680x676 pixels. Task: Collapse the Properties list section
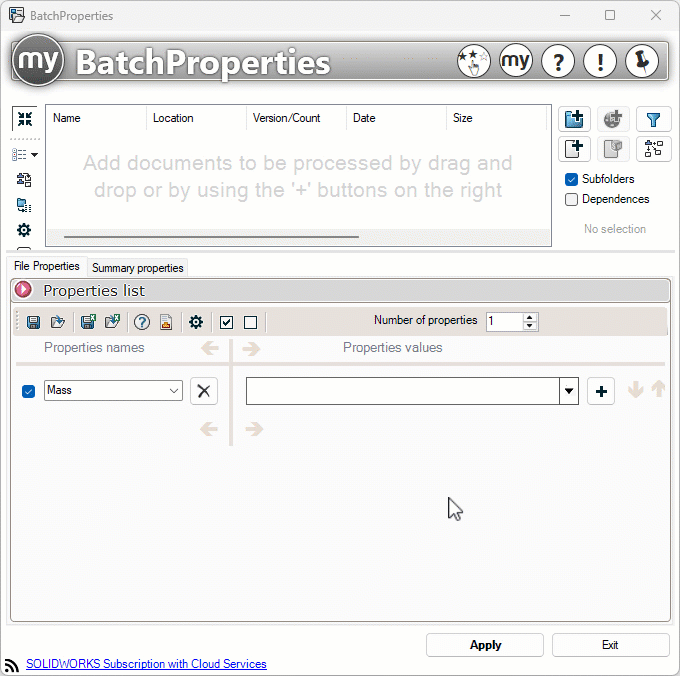click(24, 290)
